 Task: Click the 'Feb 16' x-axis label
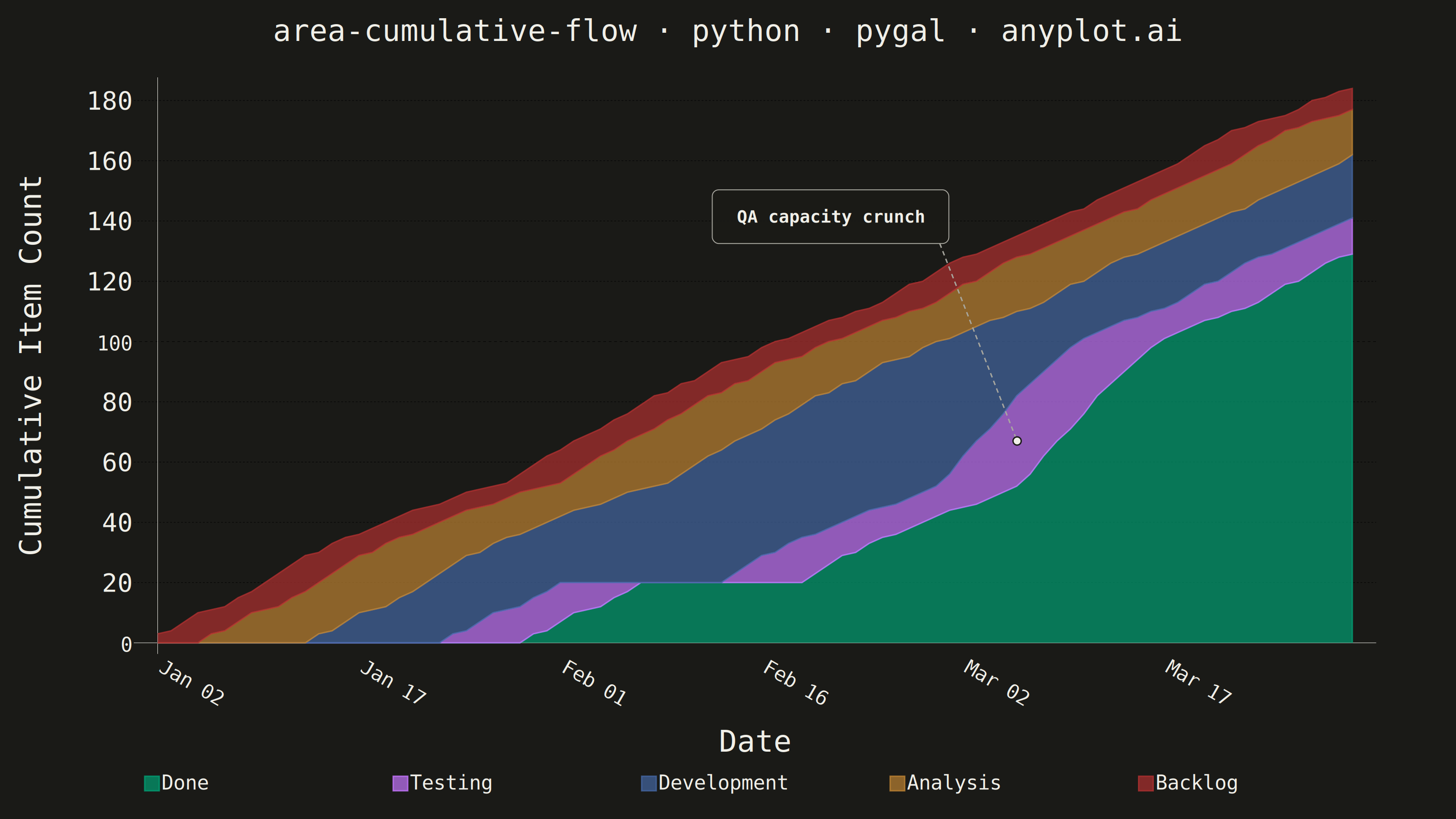pyautogui.click(x=795, y=683)
